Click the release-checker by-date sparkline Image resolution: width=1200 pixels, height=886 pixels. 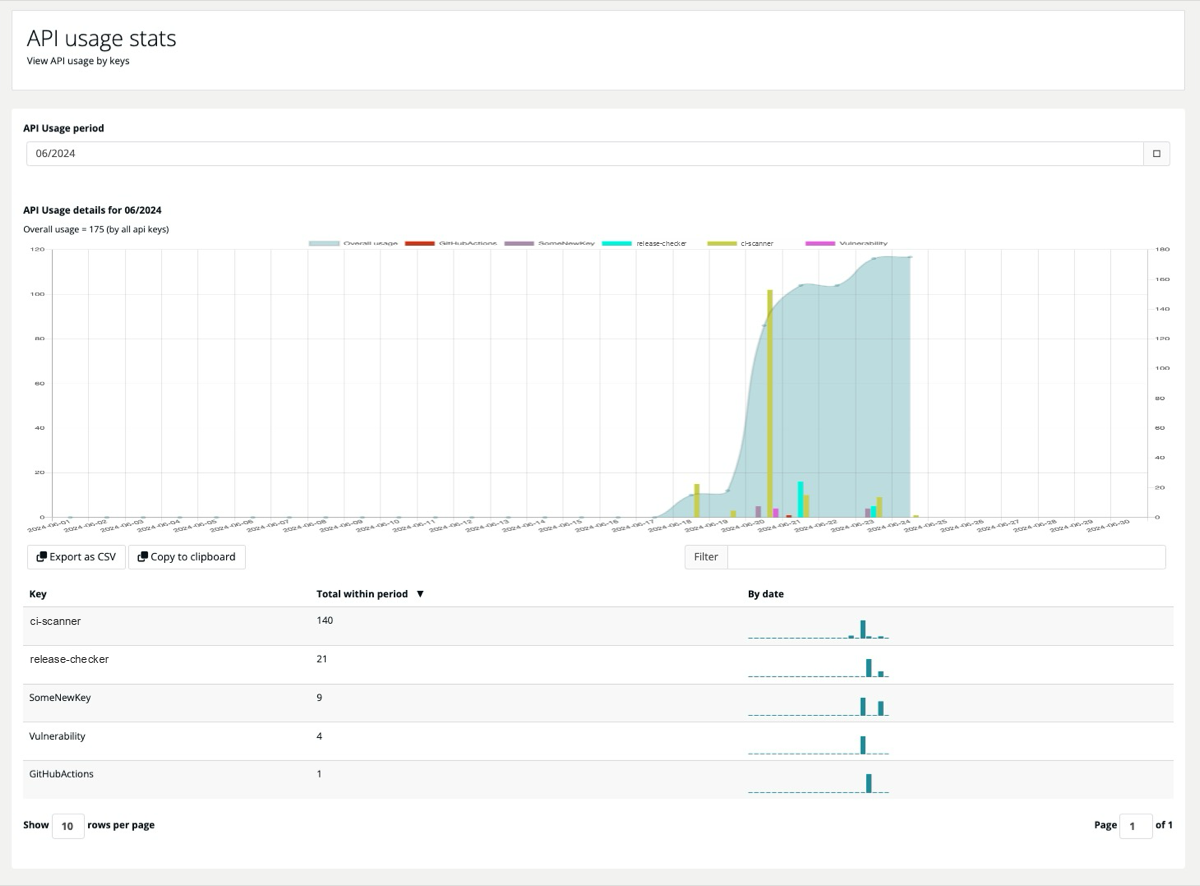tap(818, 668)
